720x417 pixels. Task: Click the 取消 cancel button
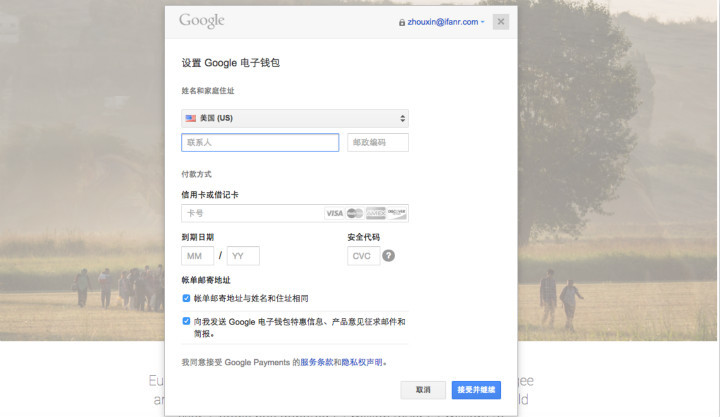[423, 390]
